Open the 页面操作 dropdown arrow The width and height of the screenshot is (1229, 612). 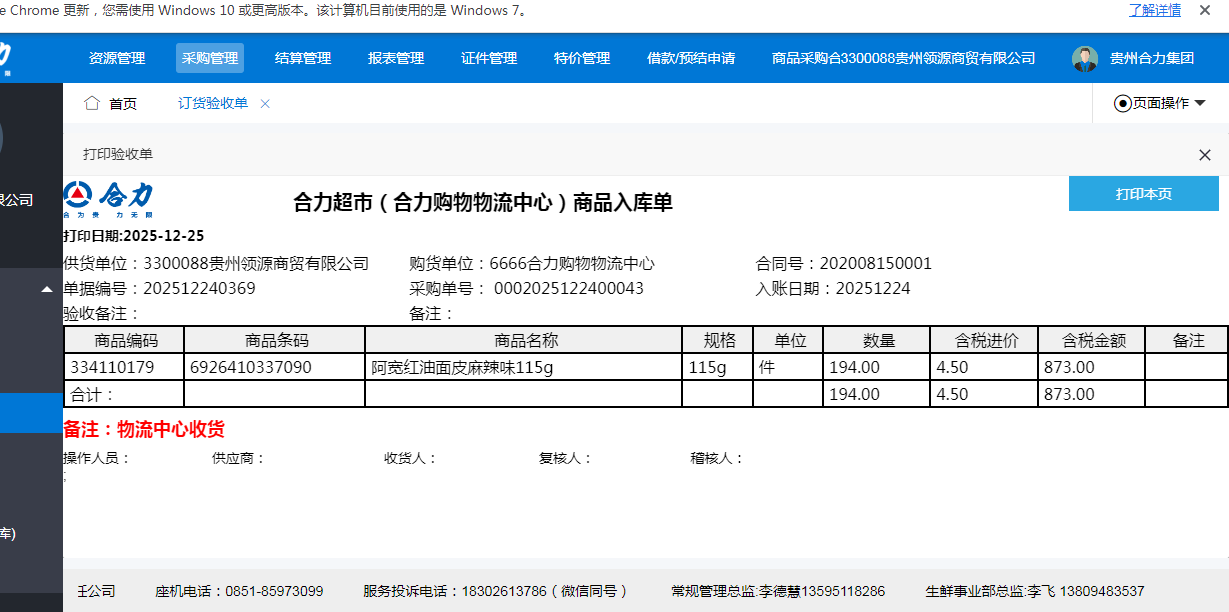click(x=1200, y=103)
